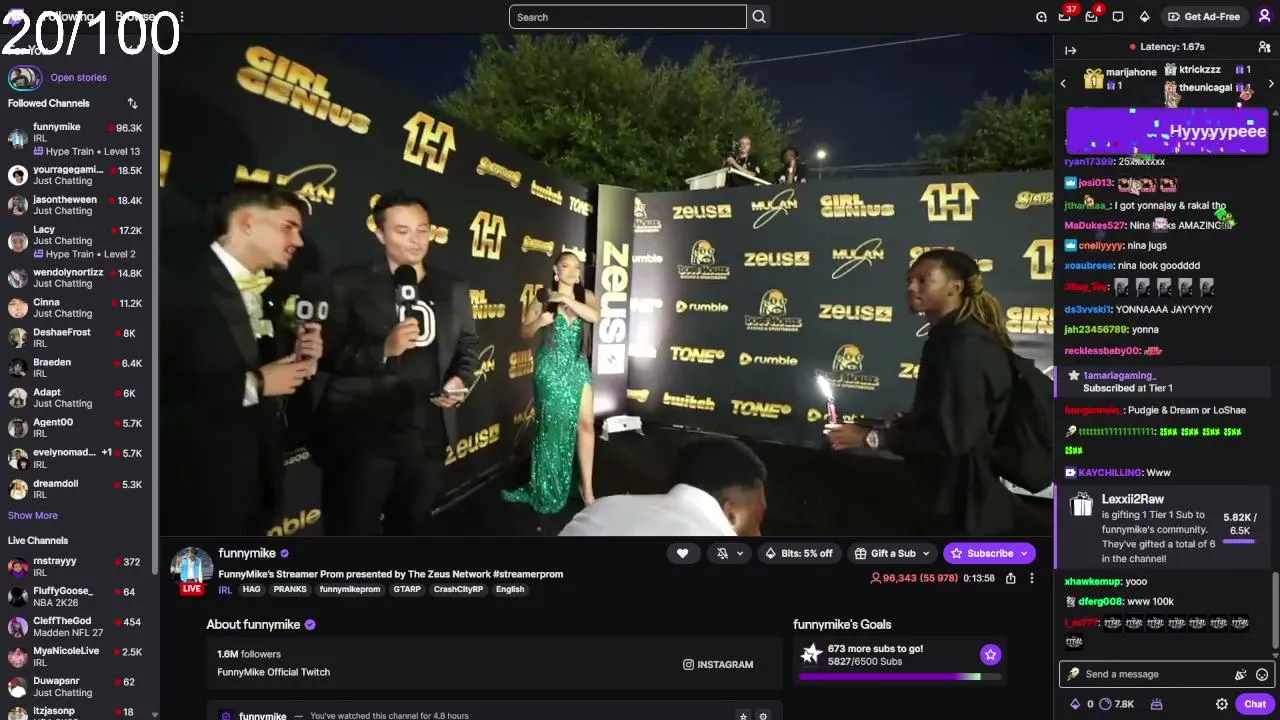Click Lexxii2Raw username in gift notice
The height and width of the screenshot is (720, 1280).
click(1133, 499)
